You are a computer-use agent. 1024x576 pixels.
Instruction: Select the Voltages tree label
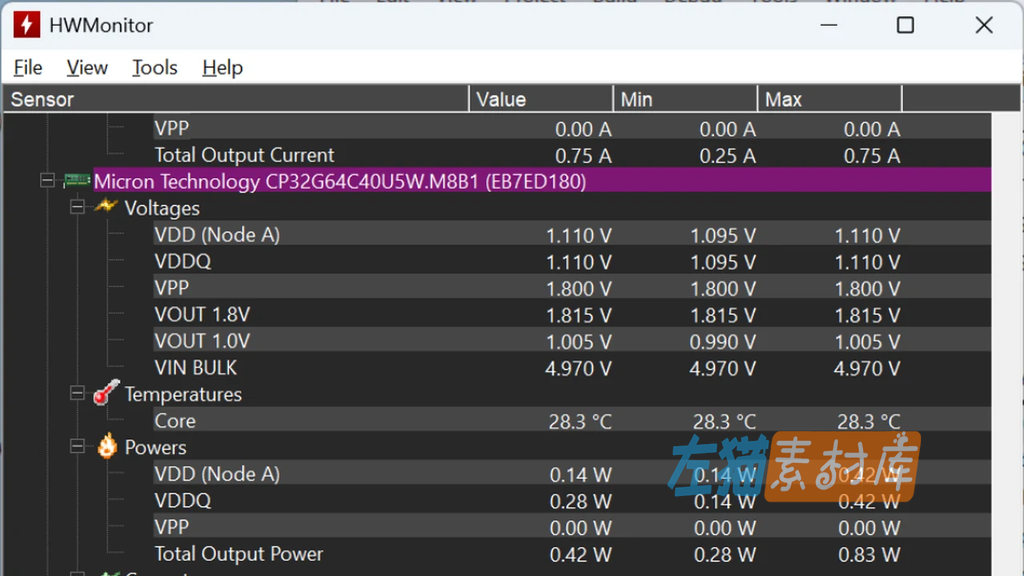coord(162,208)
